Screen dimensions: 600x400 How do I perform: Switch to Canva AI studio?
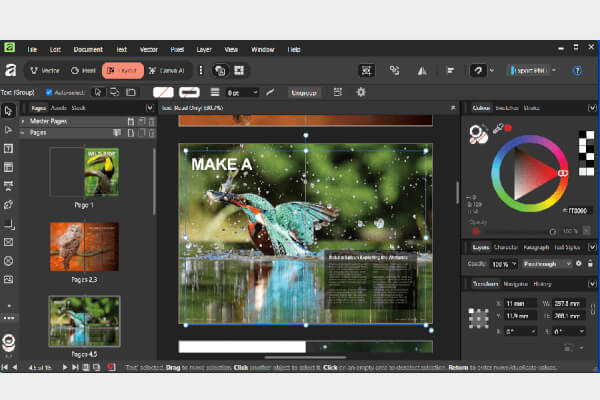click(x=167, y=70)
